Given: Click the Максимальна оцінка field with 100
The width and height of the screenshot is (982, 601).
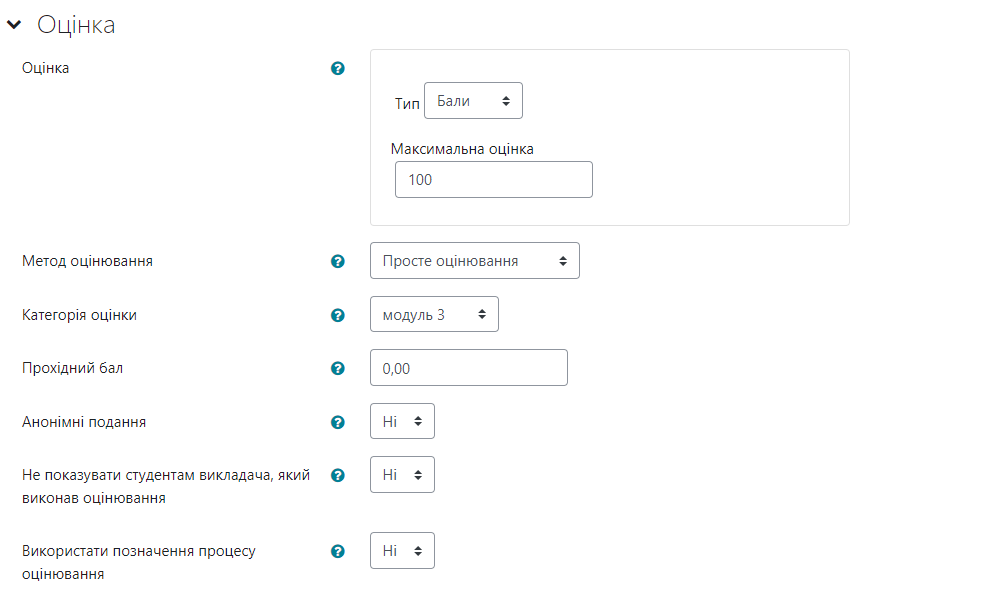Looking at the screenshot, I should coord(494,180).
